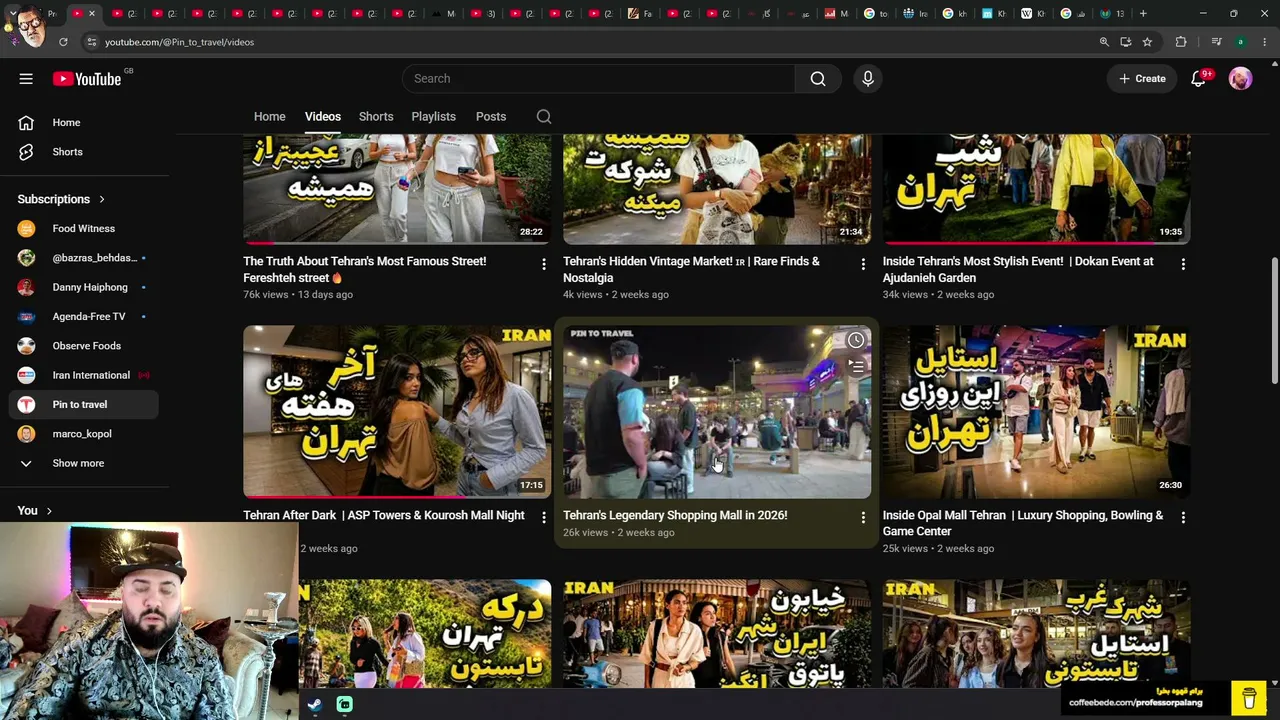
Task: Open the channel Posts tab
Action: click(491, 117)
